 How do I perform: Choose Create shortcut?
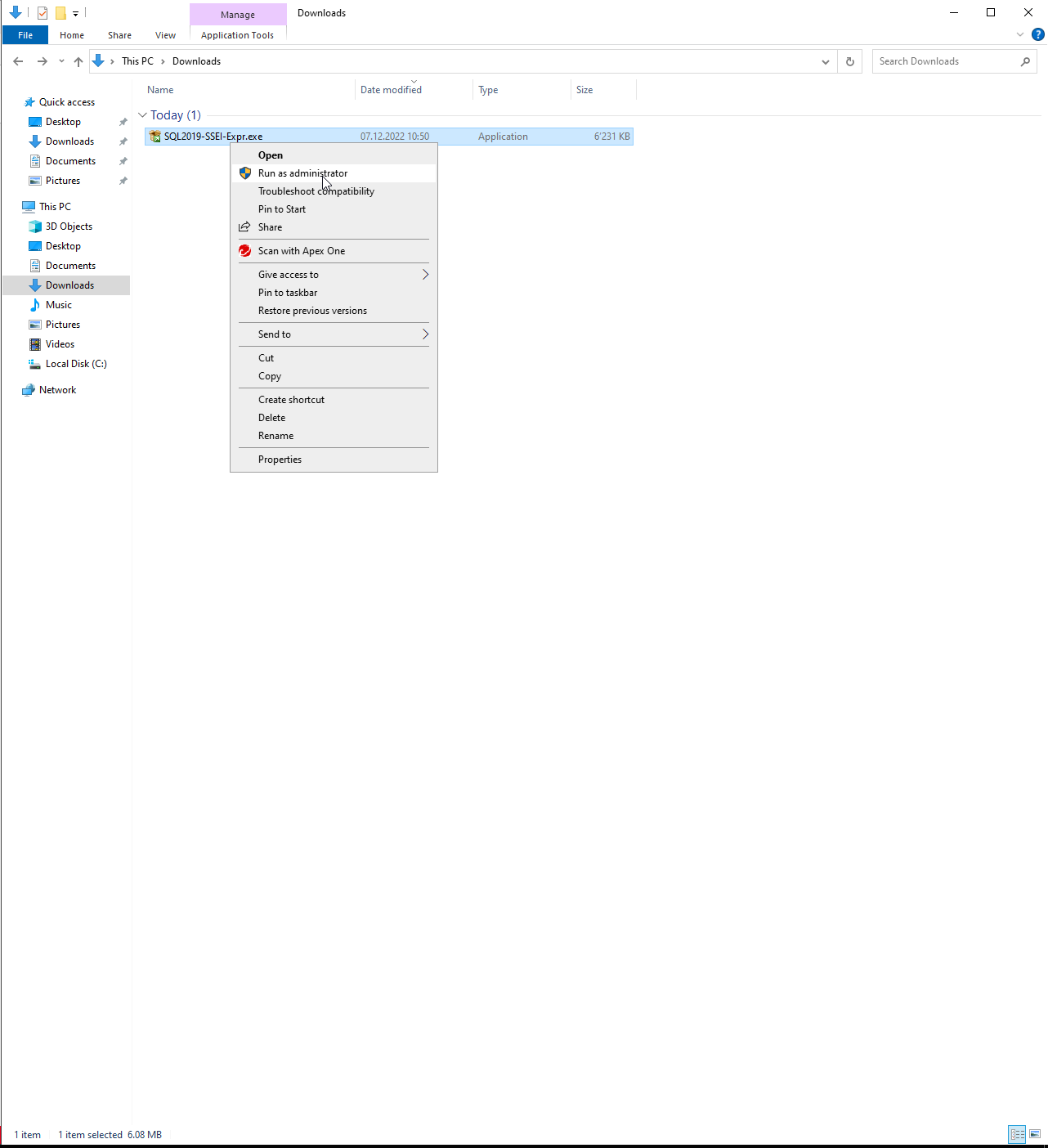pyautogui.click(x=334, y=400)
